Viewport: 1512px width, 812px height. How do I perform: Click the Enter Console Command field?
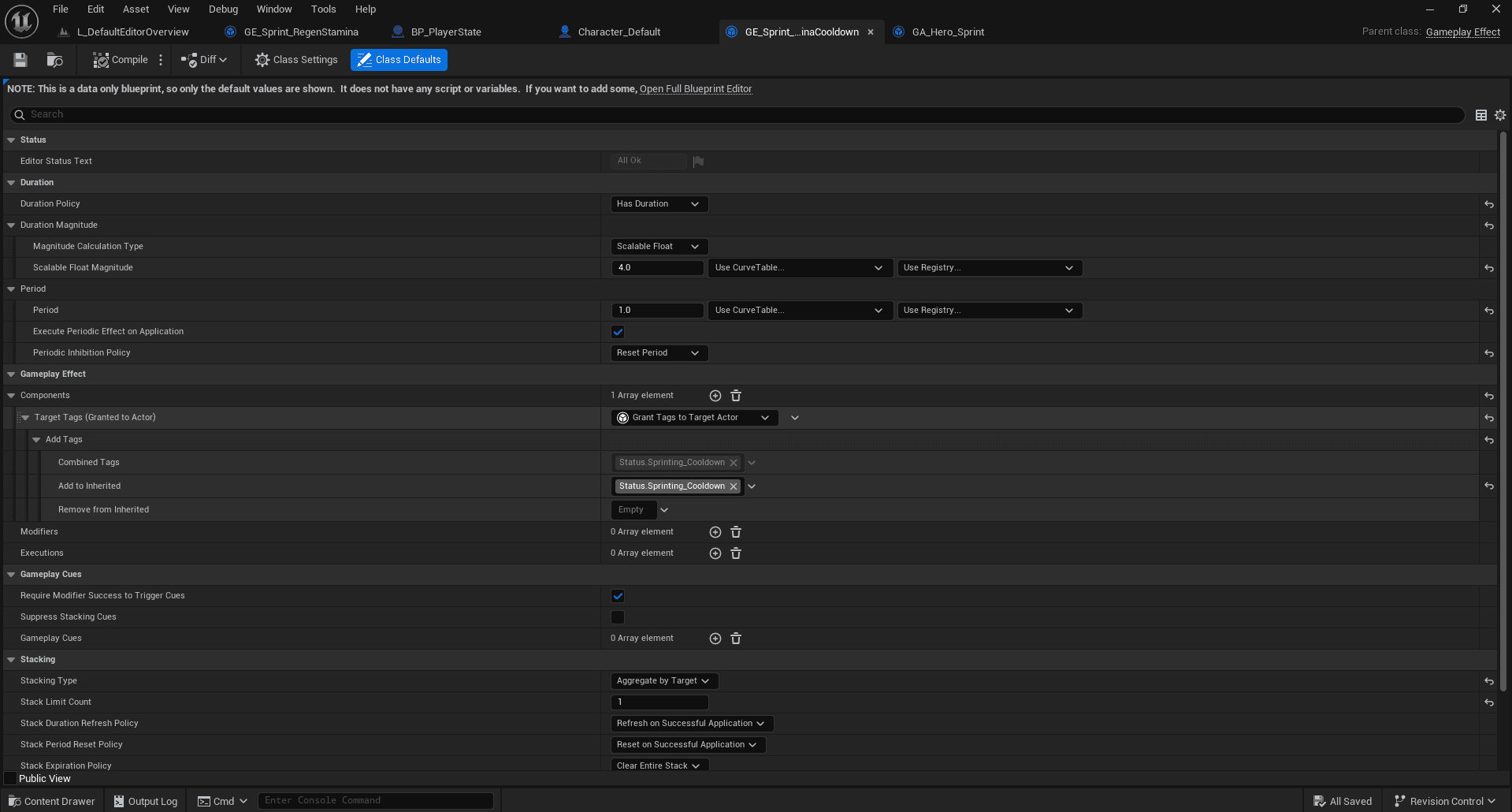point(376,801)
